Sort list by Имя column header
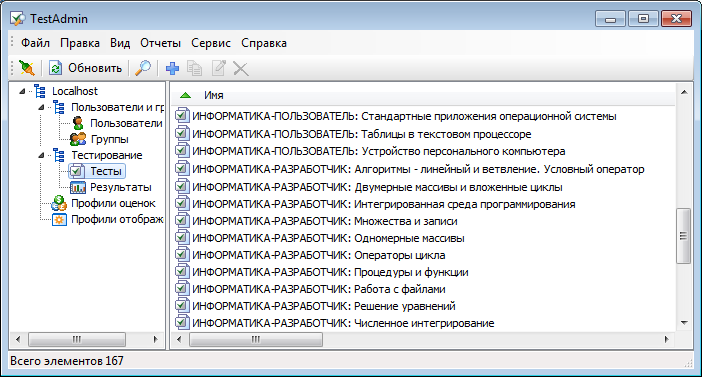The image size is (702, 377). [214, 95]
